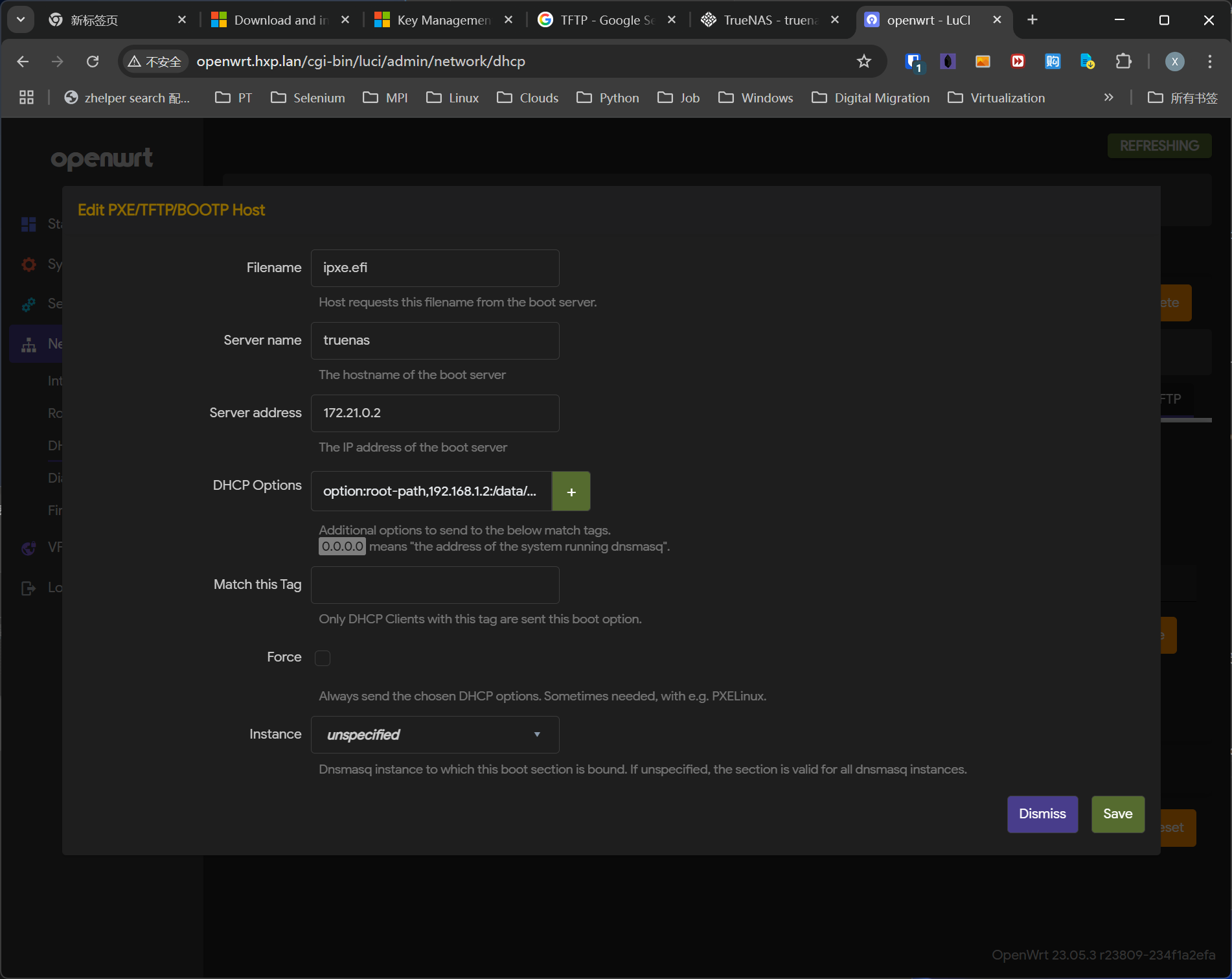Open Chrome's three-dot menu
The width and height of the screenshot is (1232, 979).
coord(1209,62)
